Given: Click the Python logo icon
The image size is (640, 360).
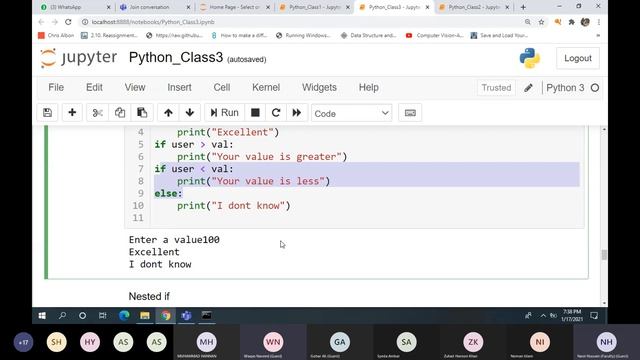Looking at the screenshot, I should tap(530, 58).
